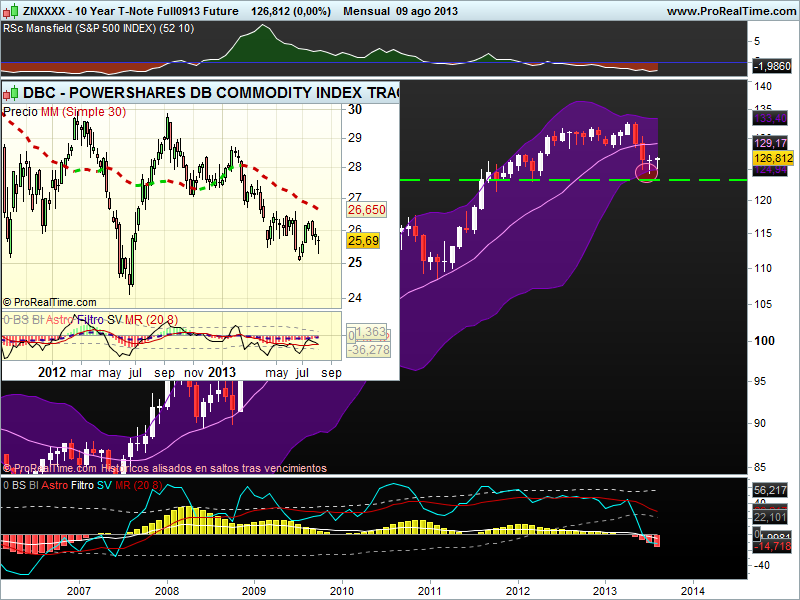Click the red 26,650 moving average tag

(366, 210)
